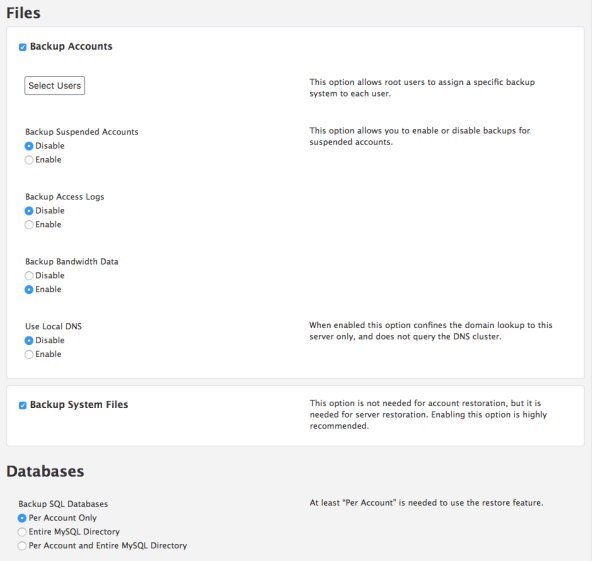Click the Databases section heading

click(x=45, y=470)
